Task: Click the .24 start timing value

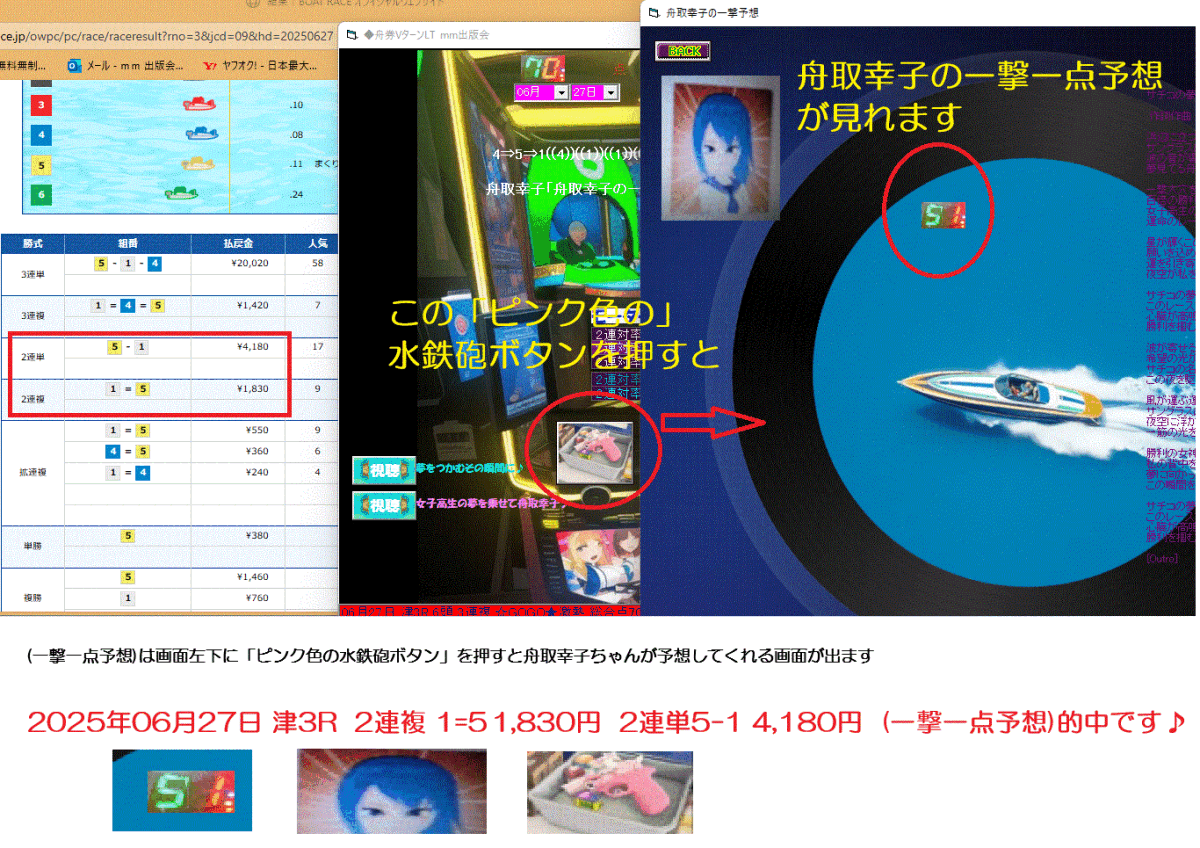Action: point(296,194)
